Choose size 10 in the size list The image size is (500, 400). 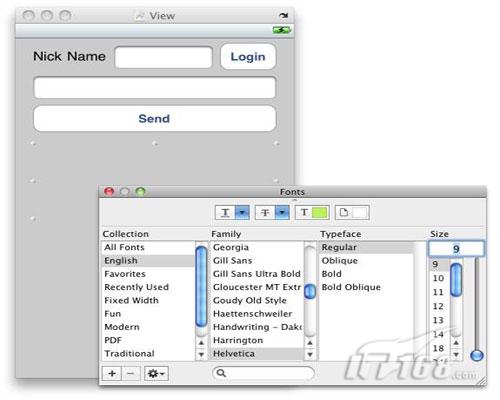pos(439,278)
